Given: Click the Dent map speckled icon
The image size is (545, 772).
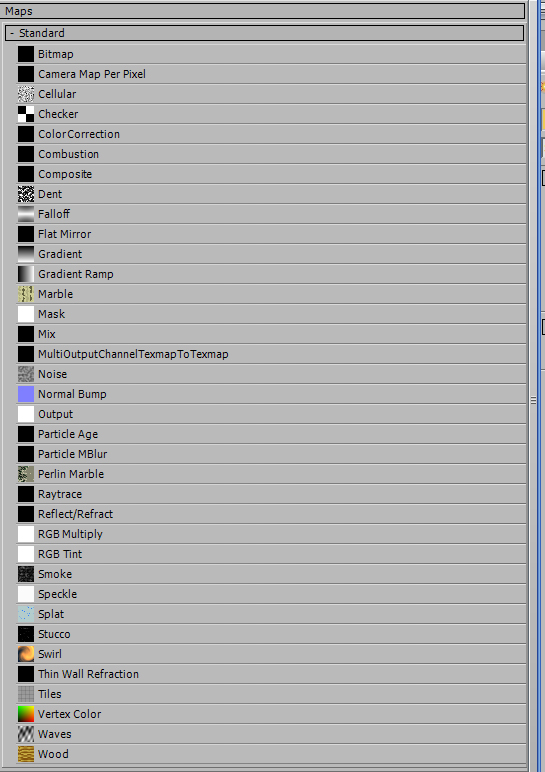Looking at the screenshot, I should (x=26, y=194).
